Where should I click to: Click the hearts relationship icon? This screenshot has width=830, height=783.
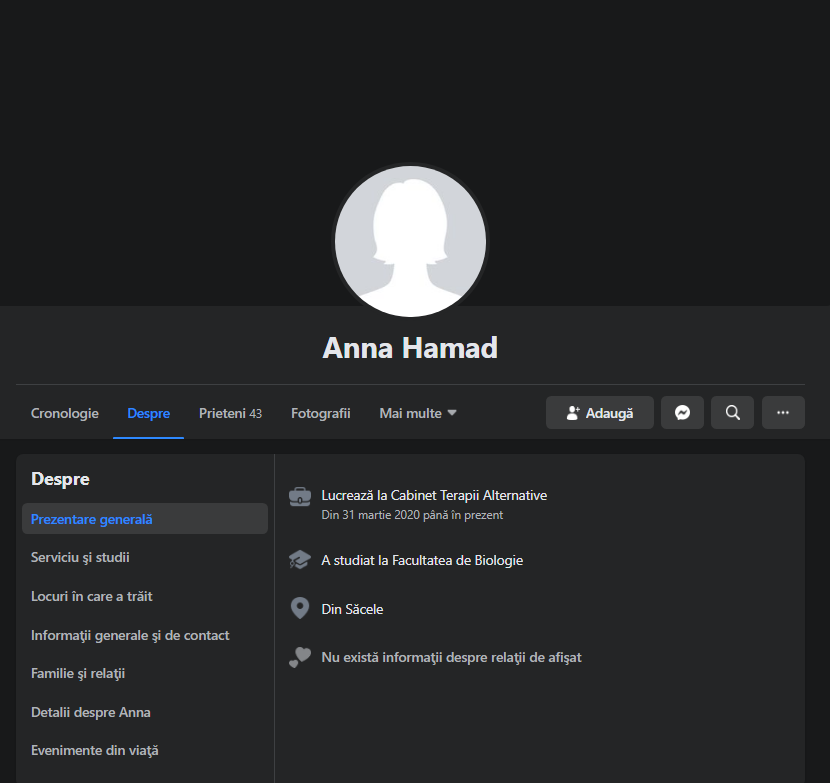(300, 657)
